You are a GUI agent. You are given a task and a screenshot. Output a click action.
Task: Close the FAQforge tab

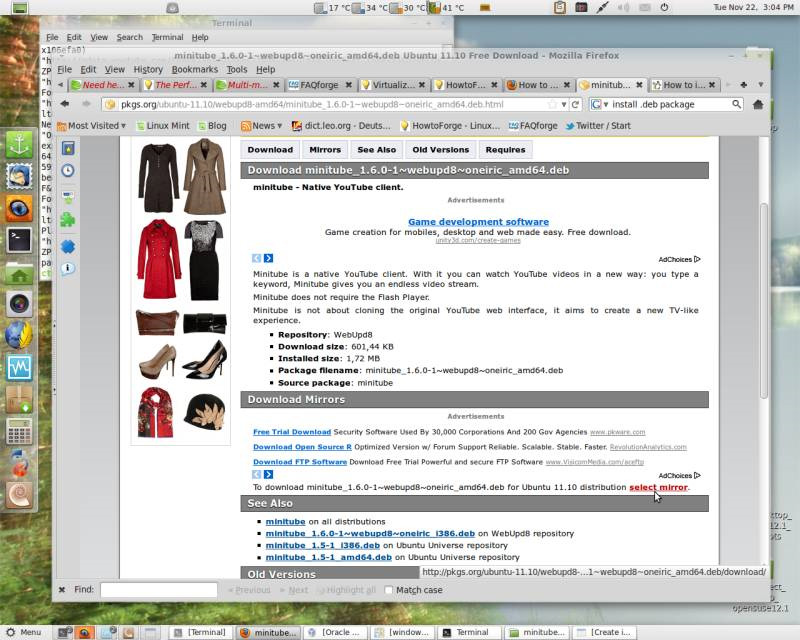[348, 85]
